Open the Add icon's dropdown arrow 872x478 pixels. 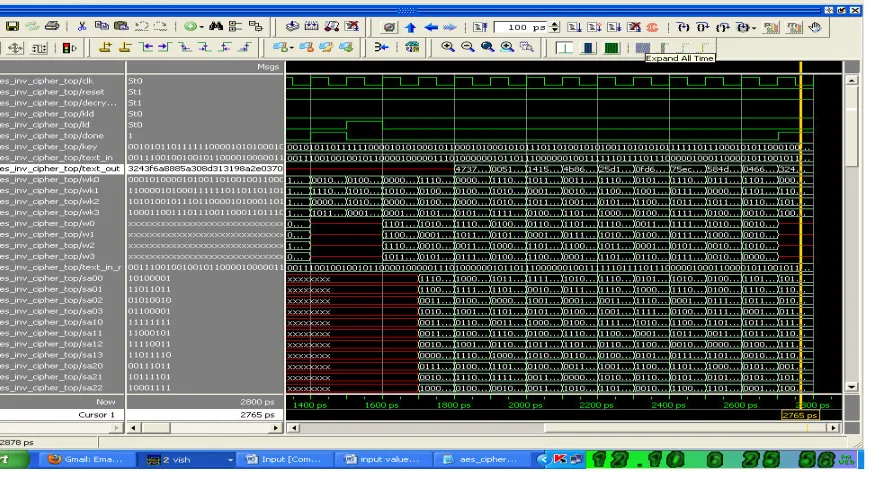201,27
